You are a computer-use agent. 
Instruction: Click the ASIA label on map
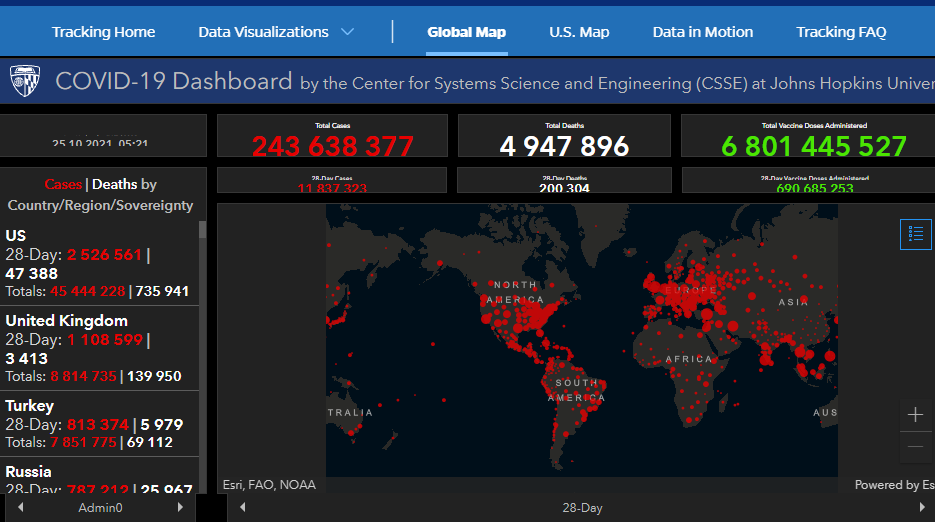(x=793, y=302)
